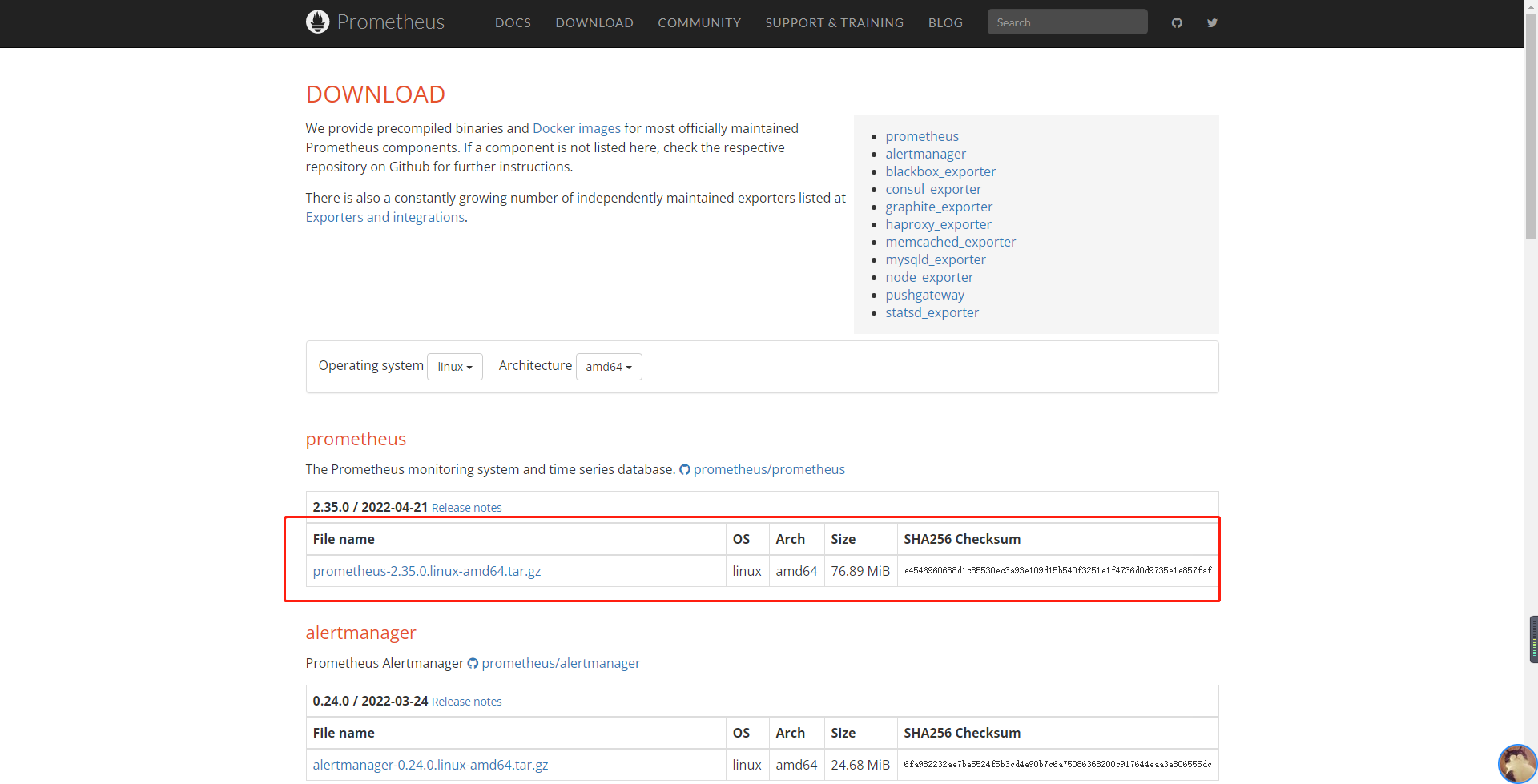
Task: Open the GitHub icon in the navbar
Action: coord(1177,22)
